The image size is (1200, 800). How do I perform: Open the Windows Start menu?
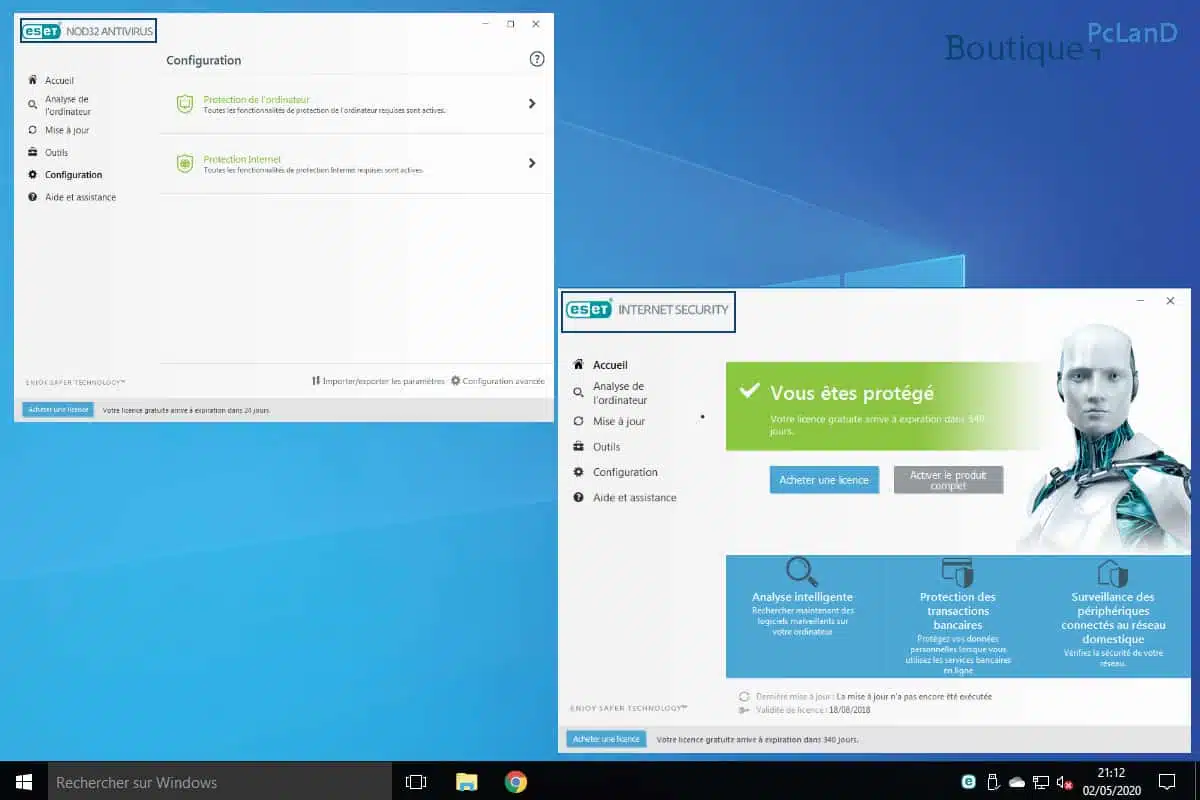coord(24,781)
